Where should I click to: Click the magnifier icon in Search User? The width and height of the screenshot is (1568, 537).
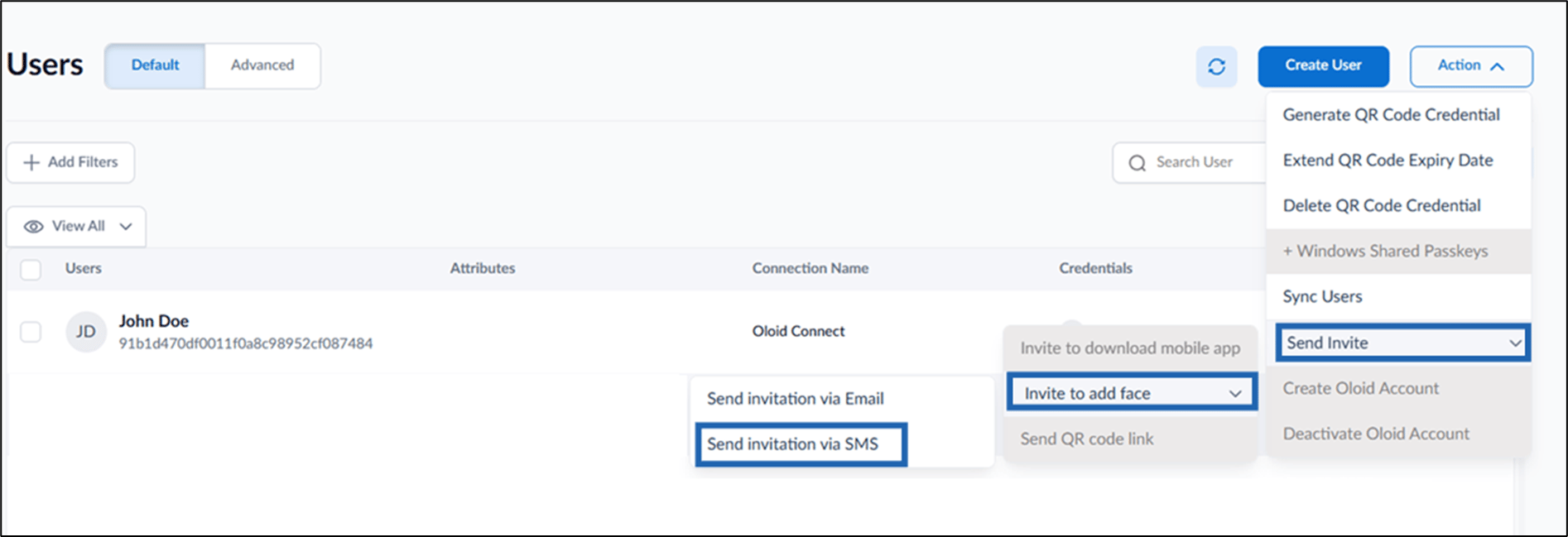pos(1138,163)
